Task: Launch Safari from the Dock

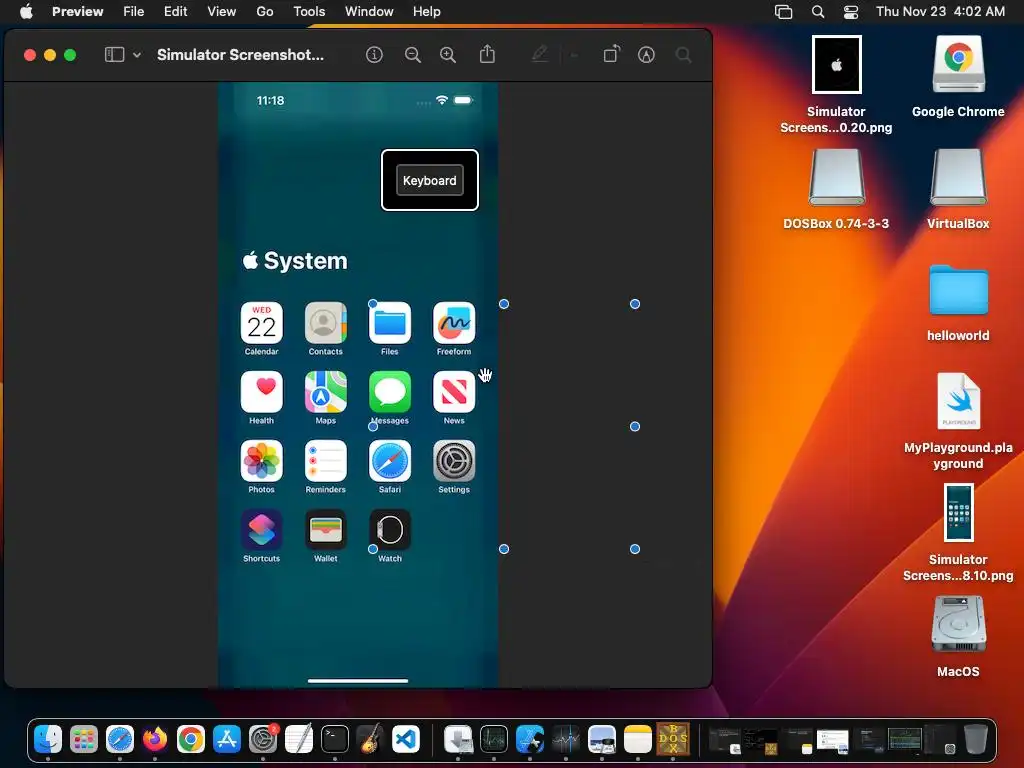Action: coord(120,739)
